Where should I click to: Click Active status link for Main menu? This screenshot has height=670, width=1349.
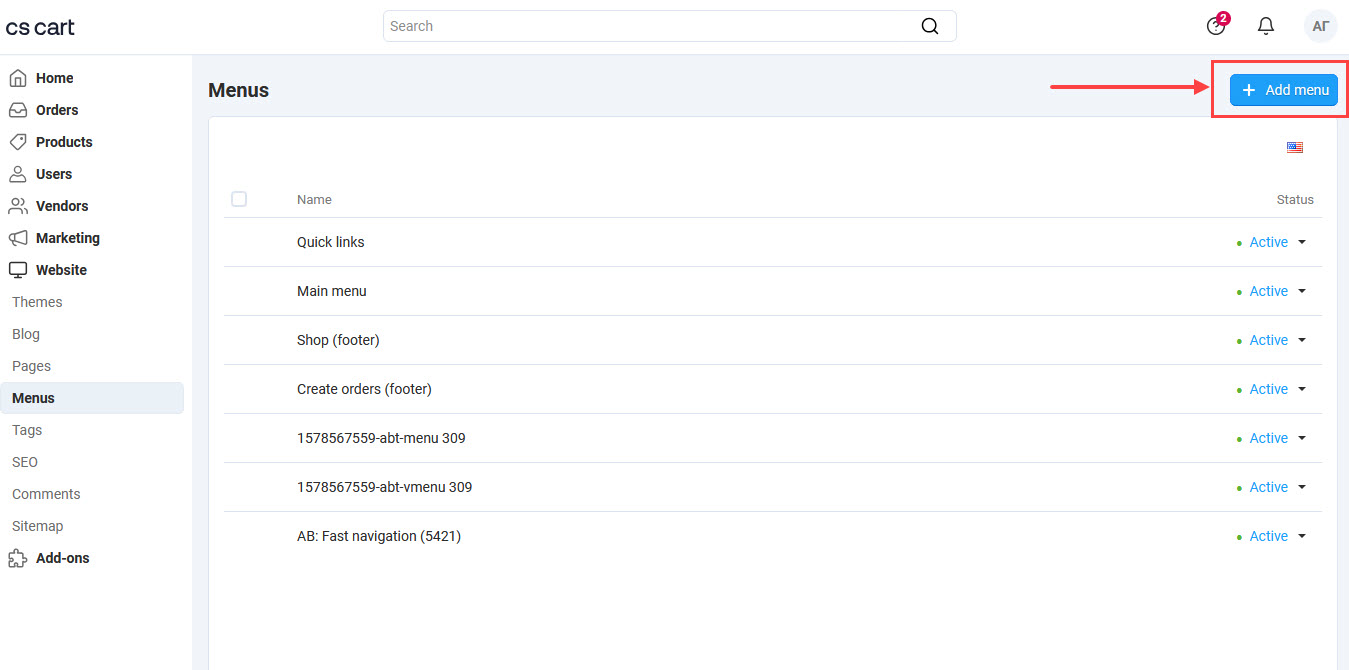coord(1268,291)
